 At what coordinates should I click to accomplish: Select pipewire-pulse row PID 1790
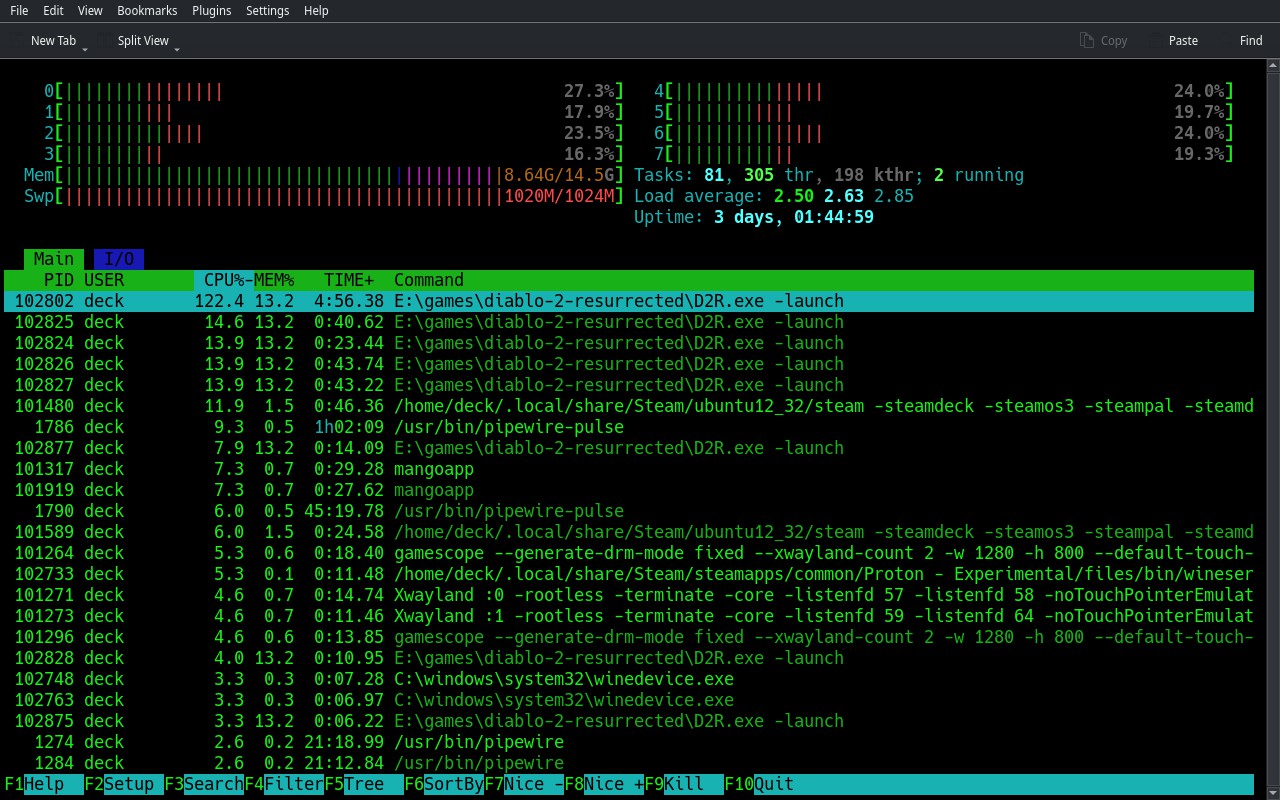[629, 511]
